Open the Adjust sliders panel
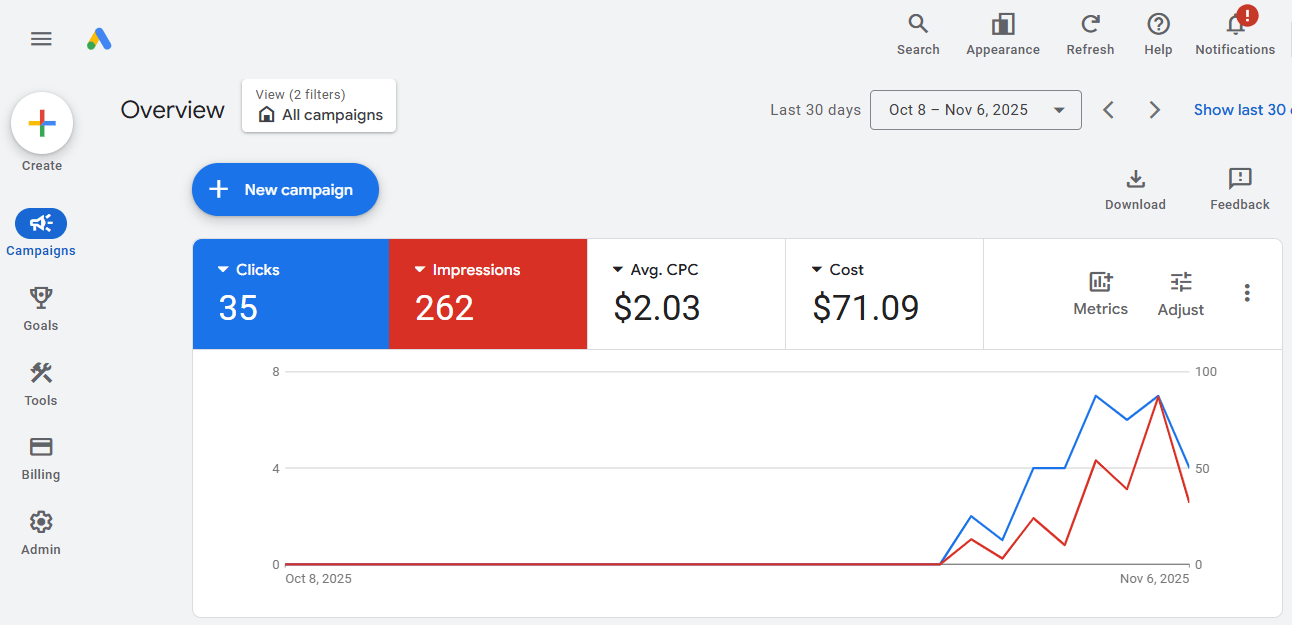 point(1181,283)
